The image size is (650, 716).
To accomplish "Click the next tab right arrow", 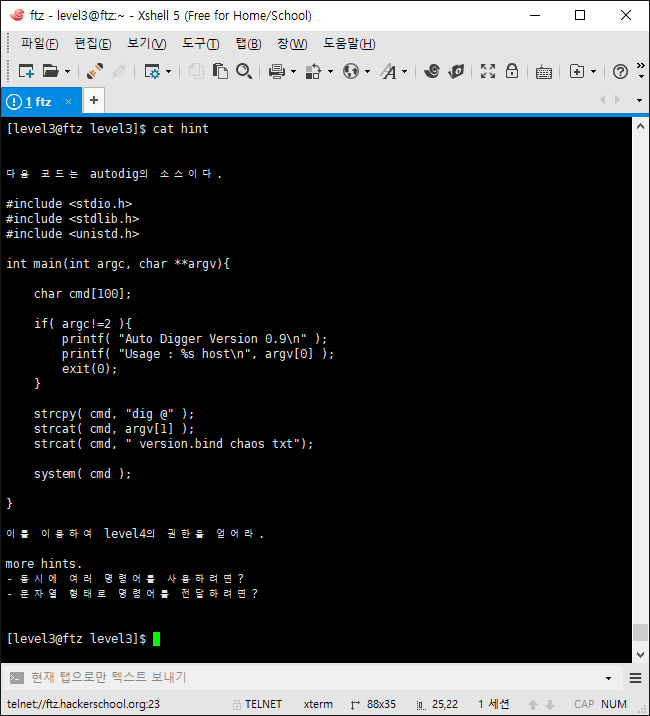I will (618, 100).
